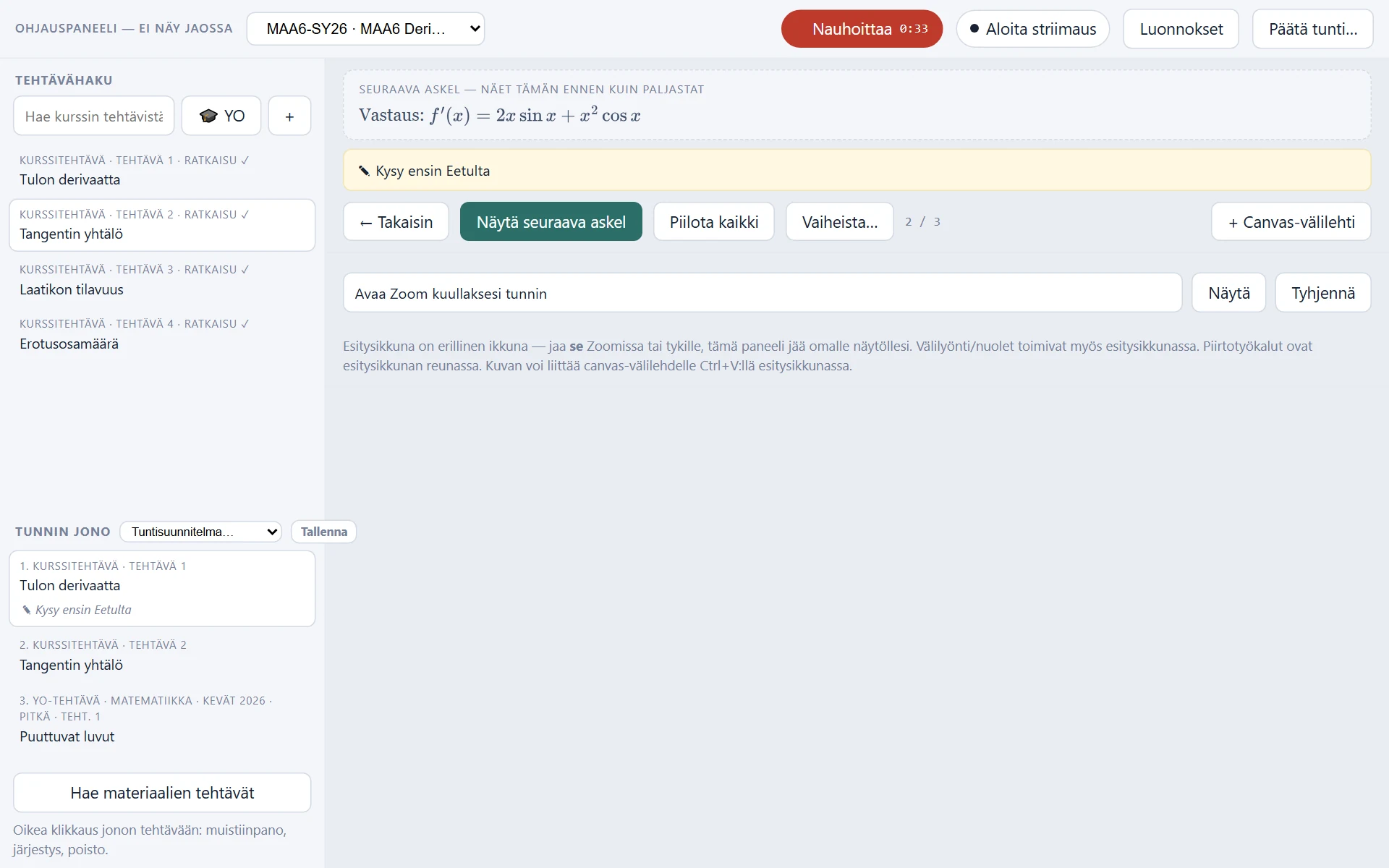The image size is (1389, 868).
Task: Click the yellow note Kysy ensin Eetulta
Action: click(x=857, y=171)
